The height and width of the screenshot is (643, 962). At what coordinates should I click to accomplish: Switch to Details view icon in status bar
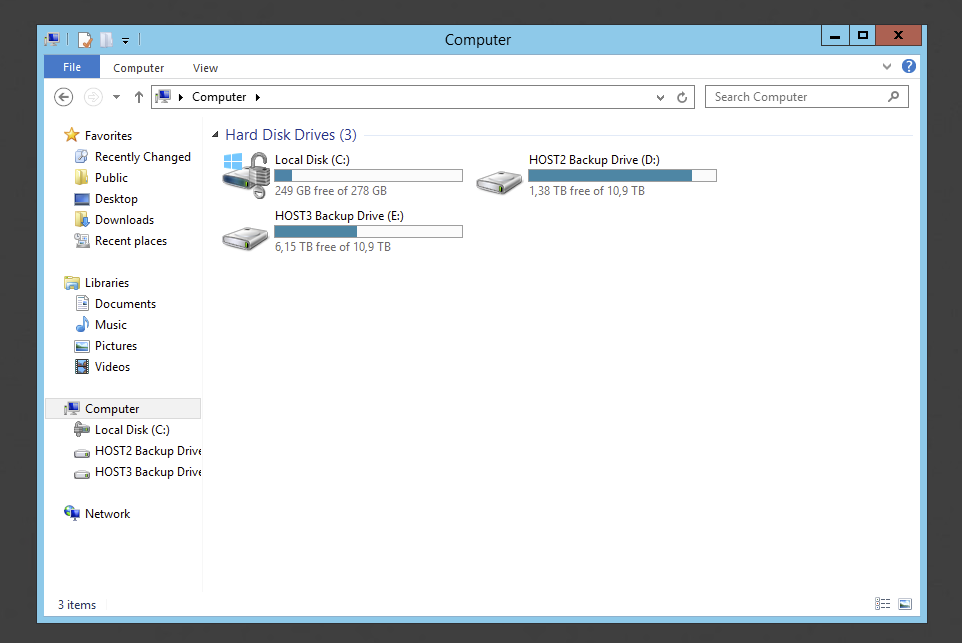click(882, 604)
